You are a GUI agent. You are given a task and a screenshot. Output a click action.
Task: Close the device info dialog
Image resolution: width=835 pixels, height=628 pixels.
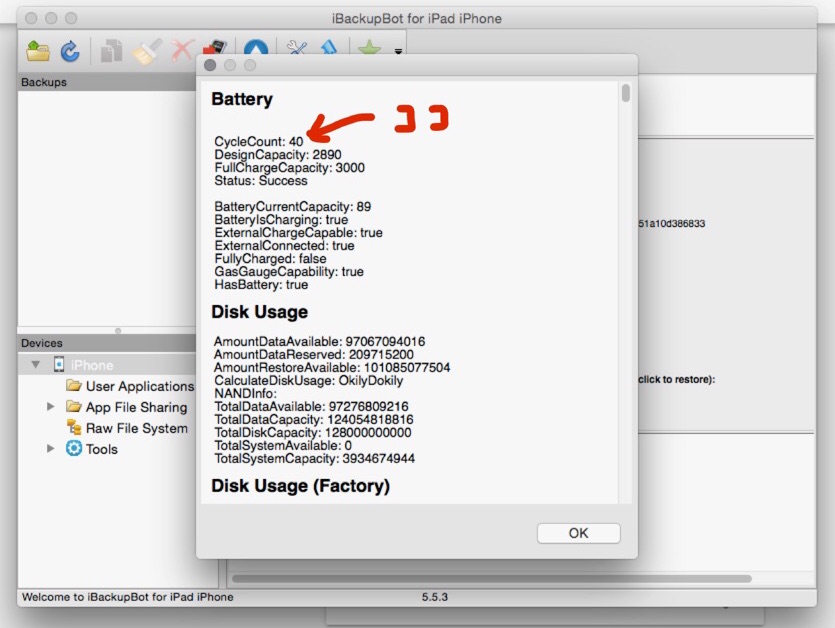coord(210,65)
